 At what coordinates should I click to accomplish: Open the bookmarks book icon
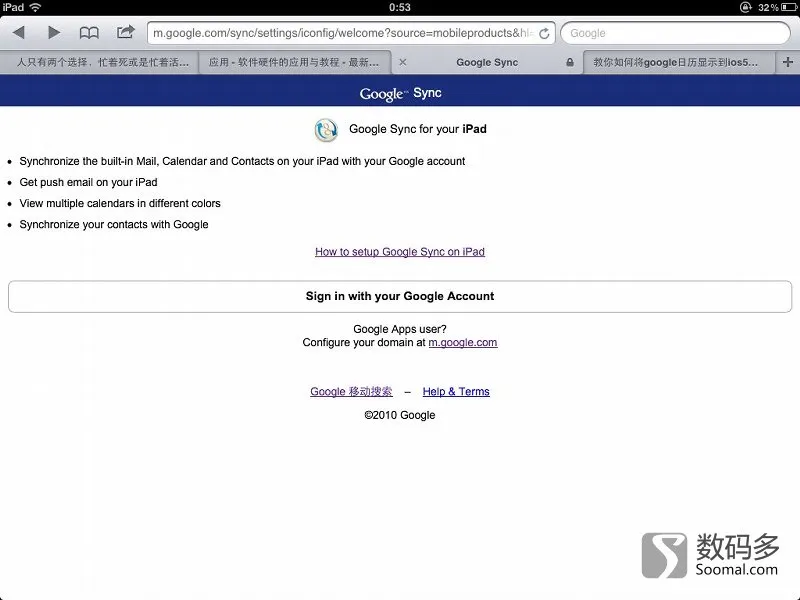click(89, 33)
